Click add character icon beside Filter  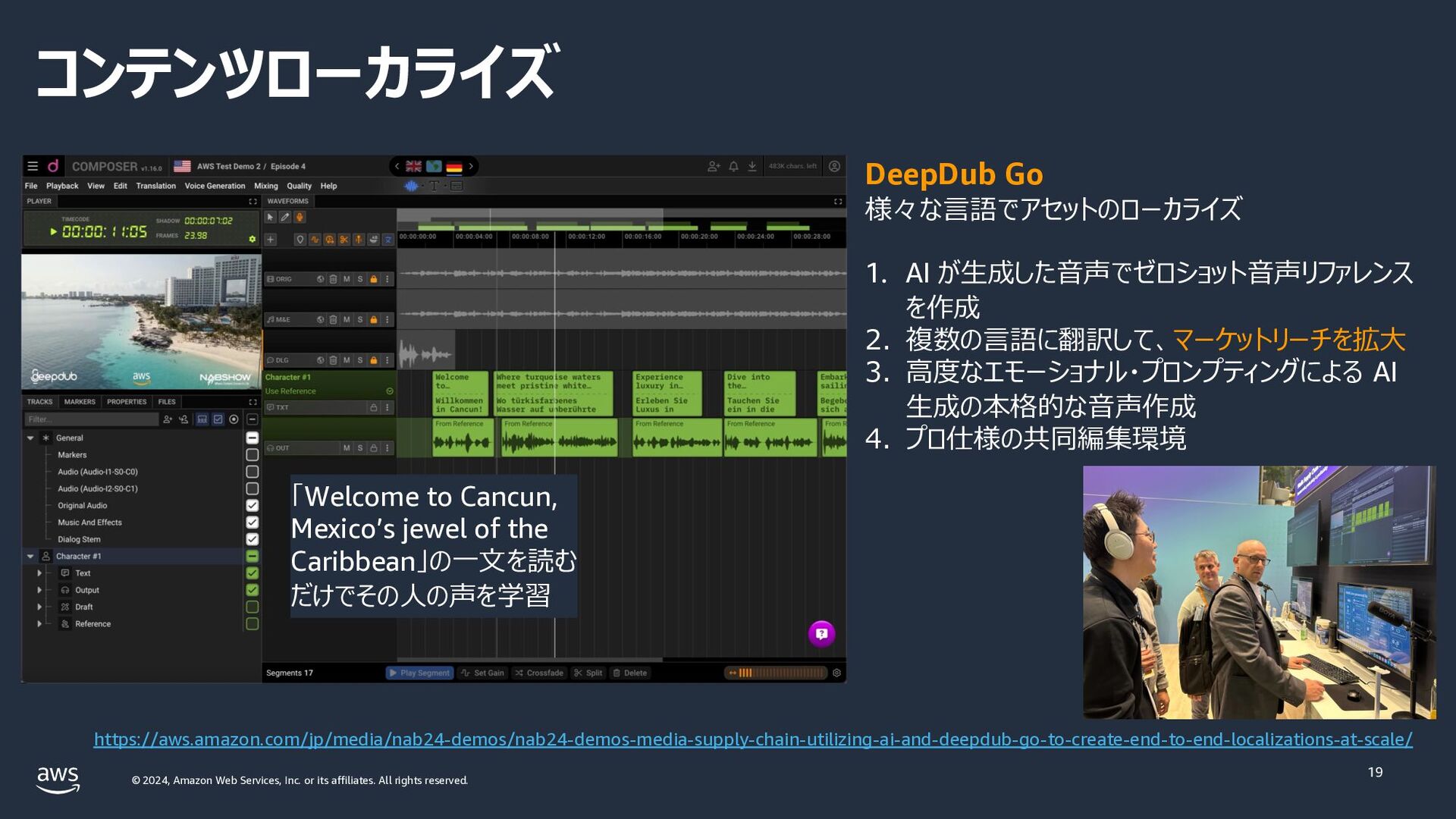[x=168, y=419]
